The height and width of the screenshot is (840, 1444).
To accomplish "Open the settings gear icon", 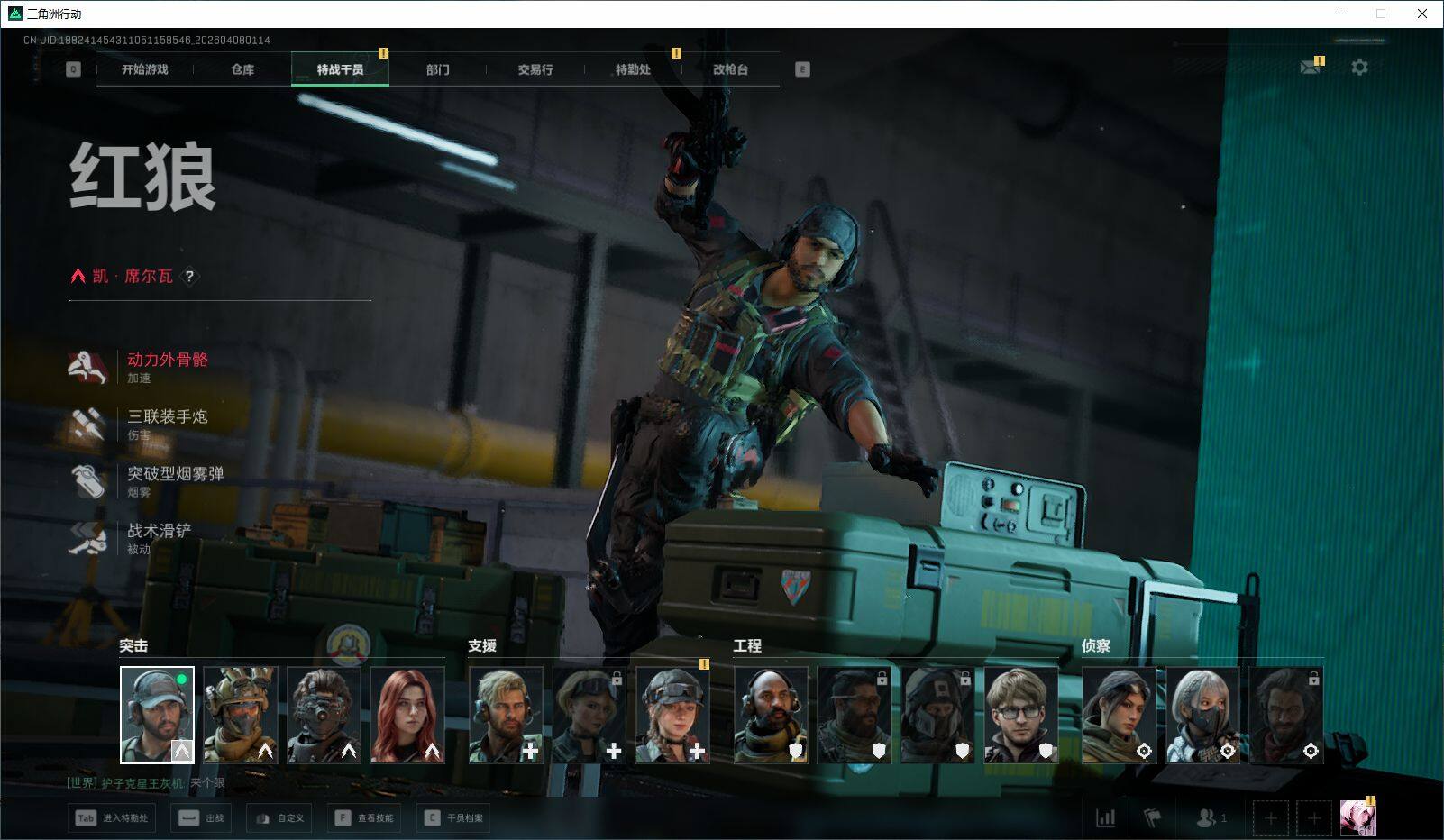I will pos(1359,68).
